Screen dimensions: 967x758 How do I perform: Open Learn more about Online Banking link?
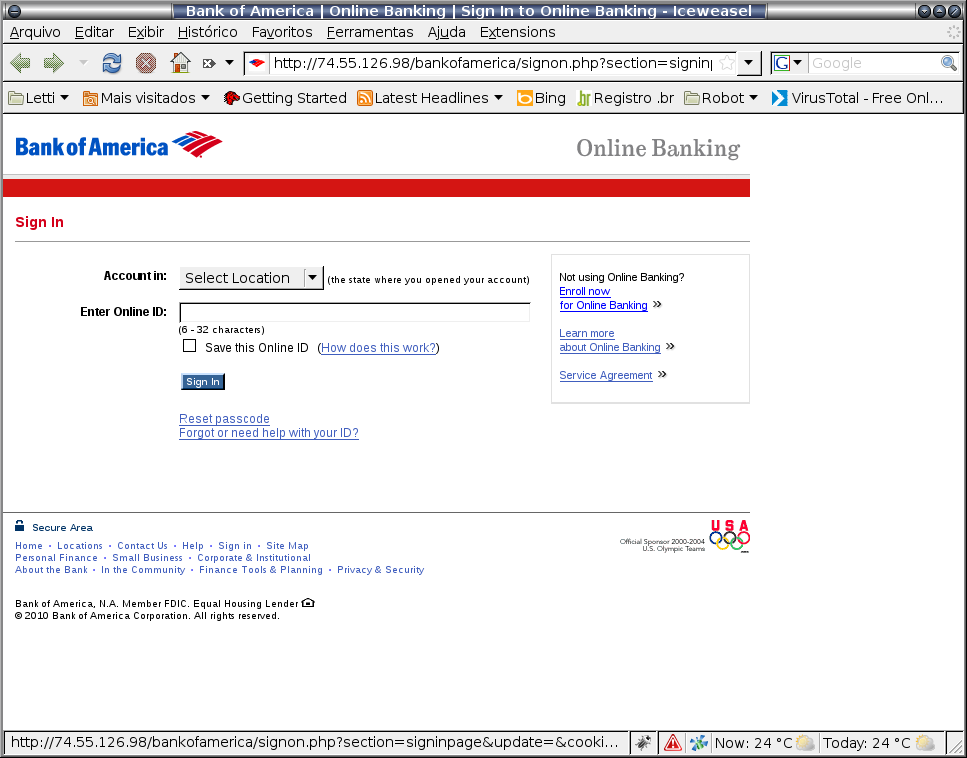click(610, 340)
